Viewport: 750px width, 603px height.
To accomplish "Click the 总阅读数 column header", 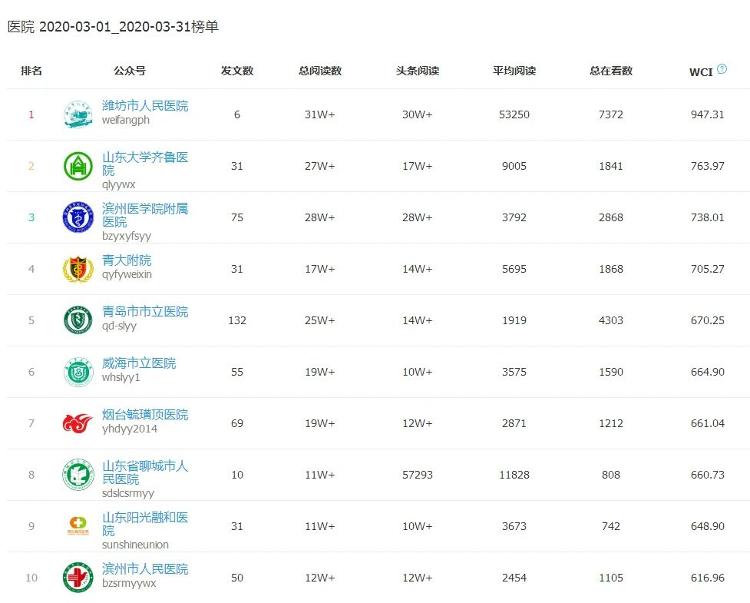I will pos(320,71).
